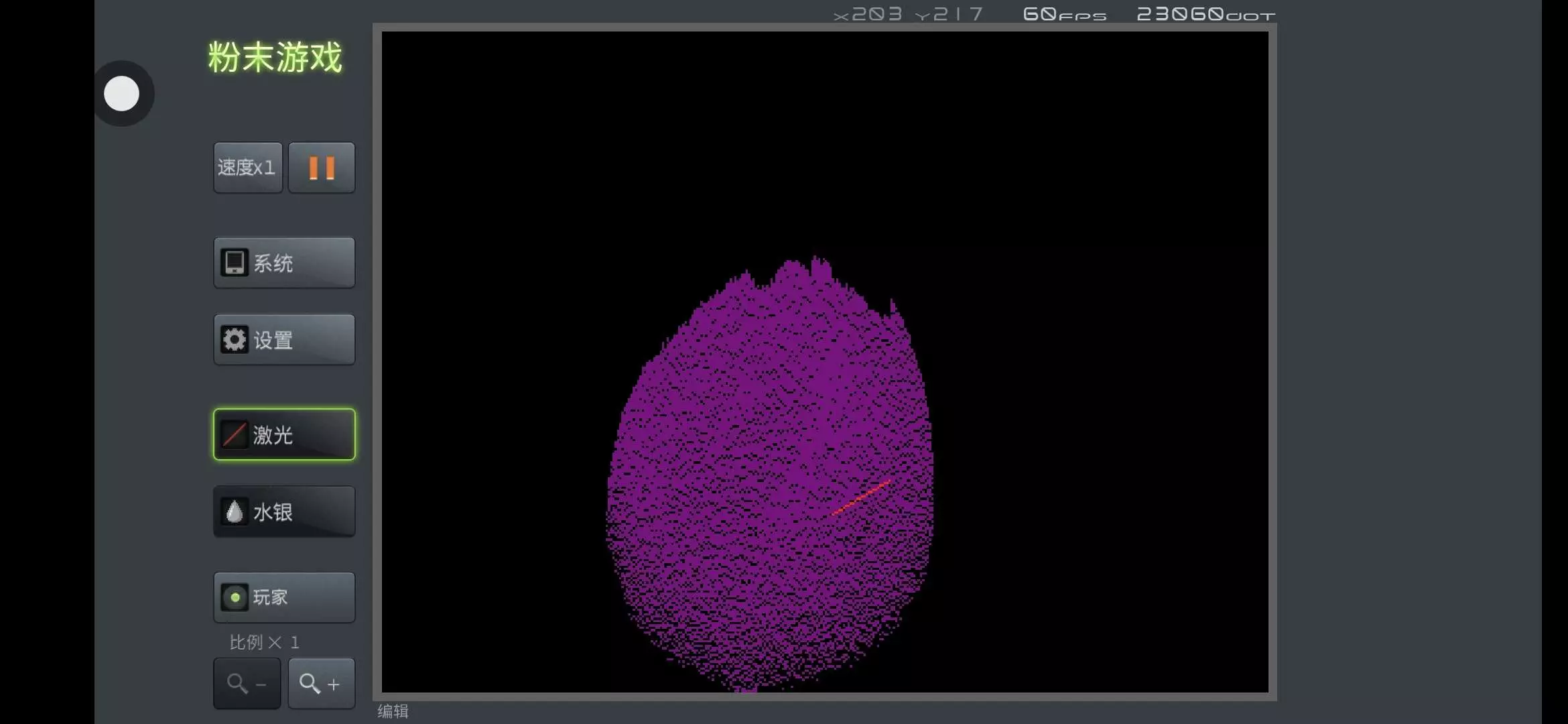Open the 系统 system menu
1568x724 pixels.
(x=284, y=263)
